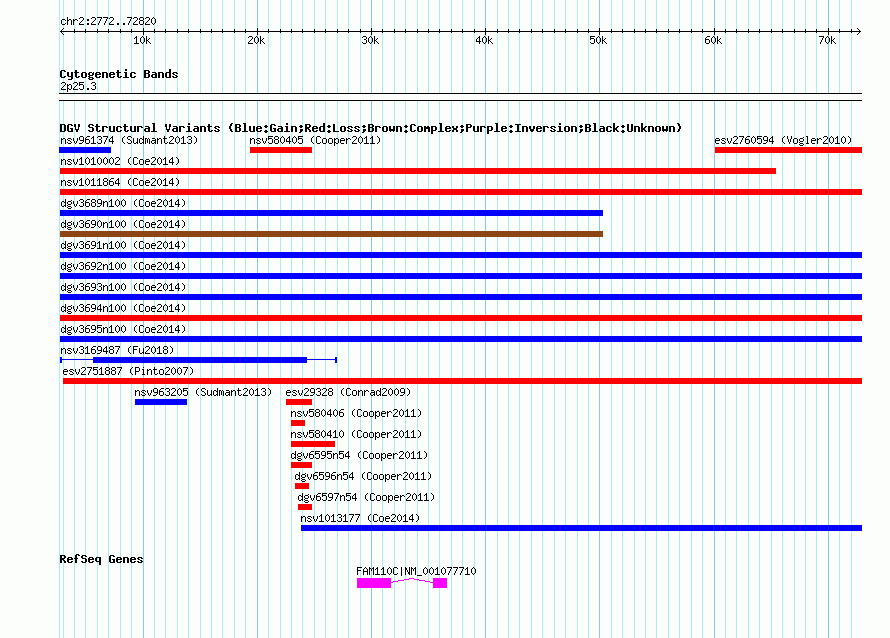This screenshot has width=890, height=638.
Task: Click the red dgv3694n100 loss bar
Action: (x=460, y=318)
